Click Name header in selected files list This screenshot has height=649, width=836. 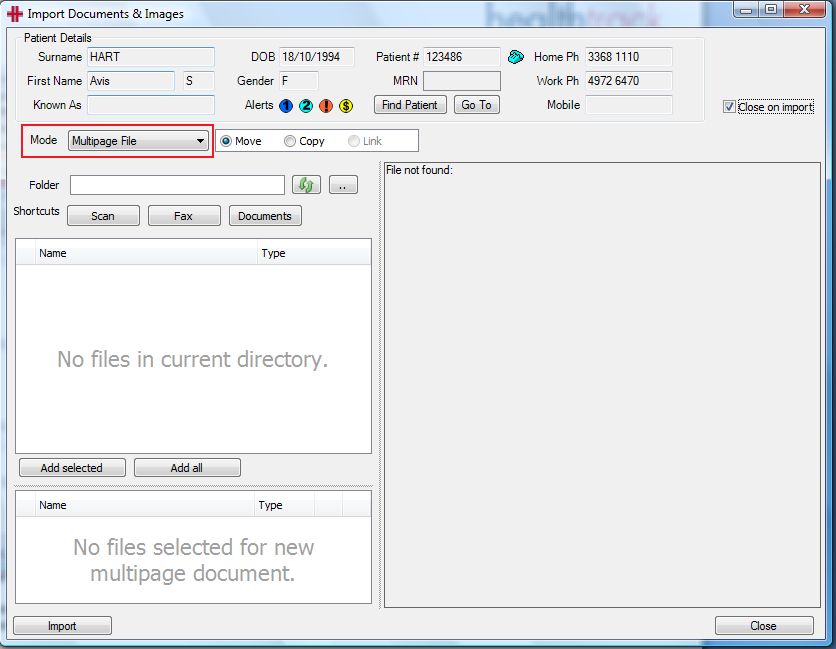pyautogui.click(x=144, y=505)
